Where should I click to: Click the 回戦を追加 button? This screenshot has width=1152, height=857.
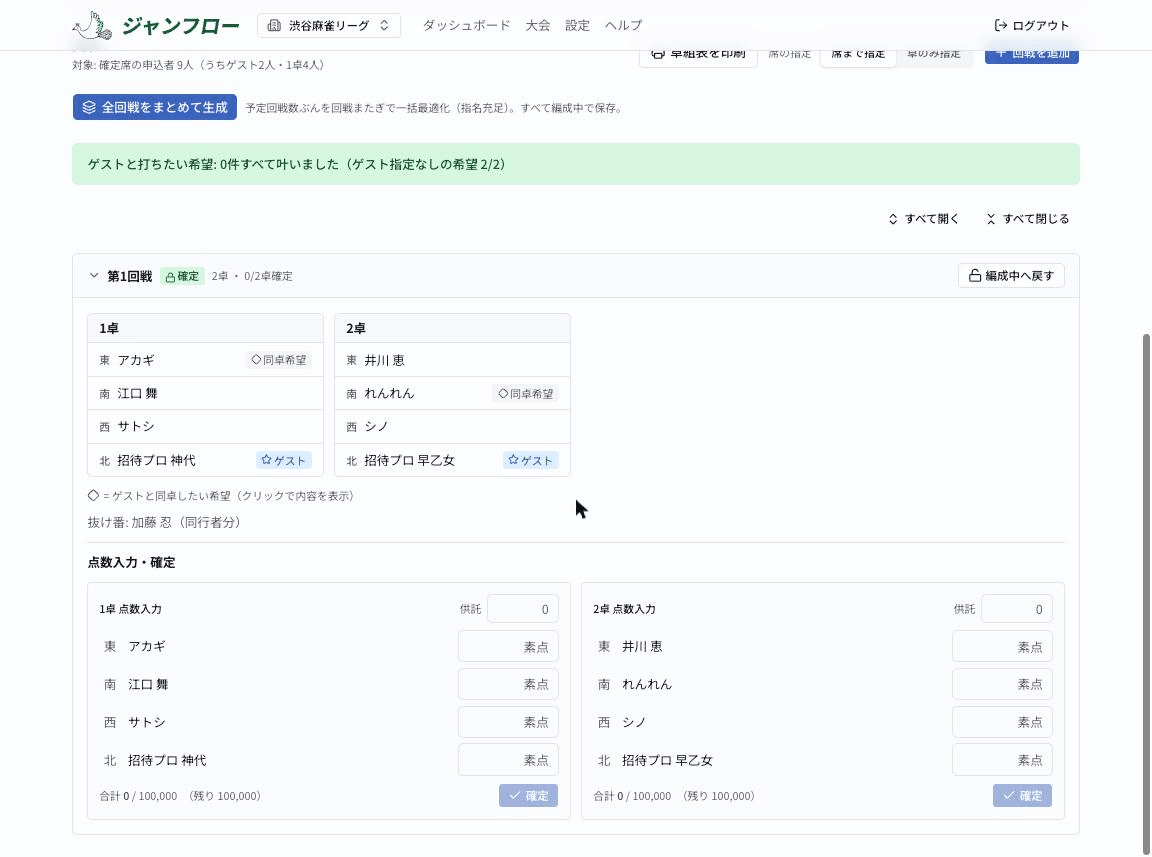pyautogui.click(x=1032, y=56)
